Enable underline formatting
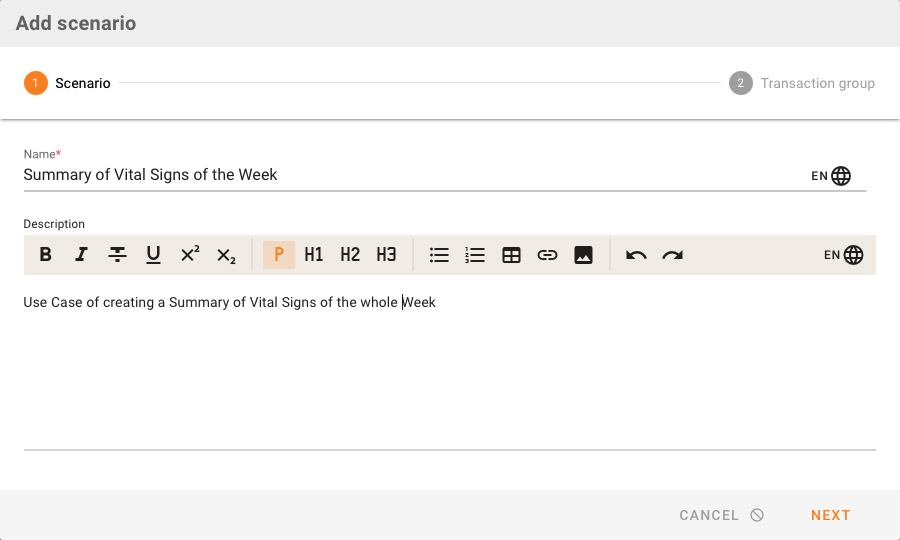The height and width of the screenshot is (540, 900). tap(154, 255)
